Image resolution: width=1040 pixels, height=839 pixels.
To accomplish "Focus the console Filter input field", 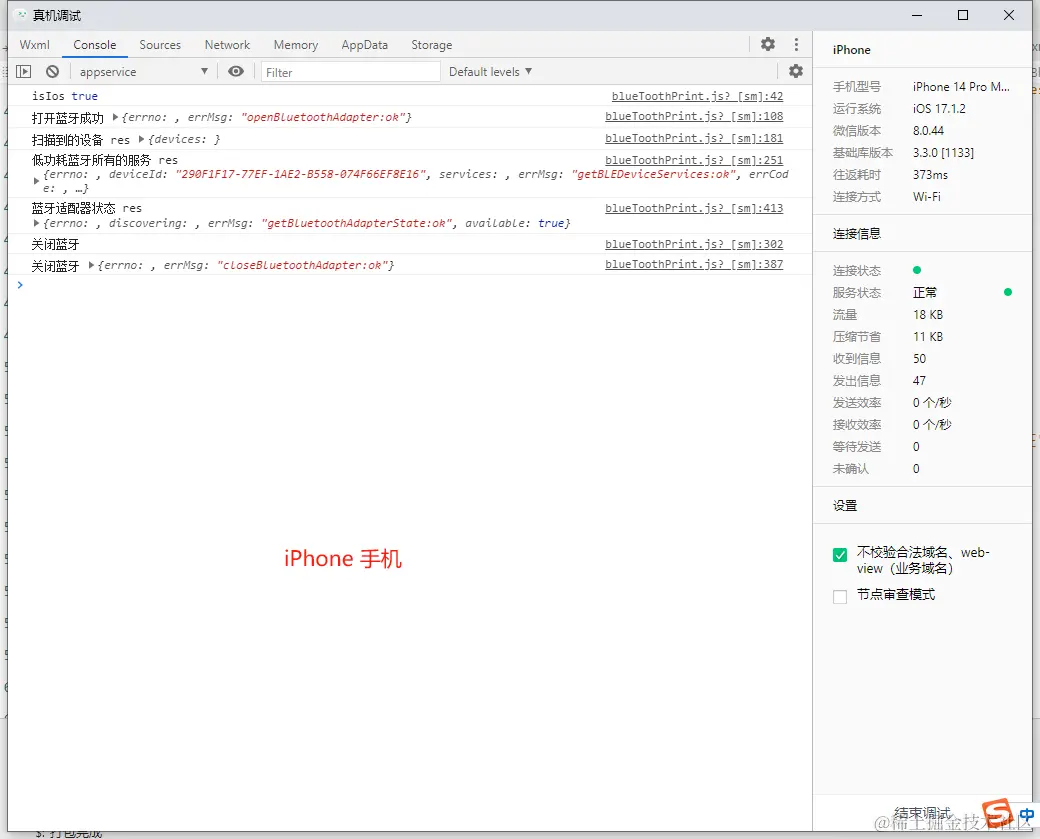I will [x=350, y=72].
